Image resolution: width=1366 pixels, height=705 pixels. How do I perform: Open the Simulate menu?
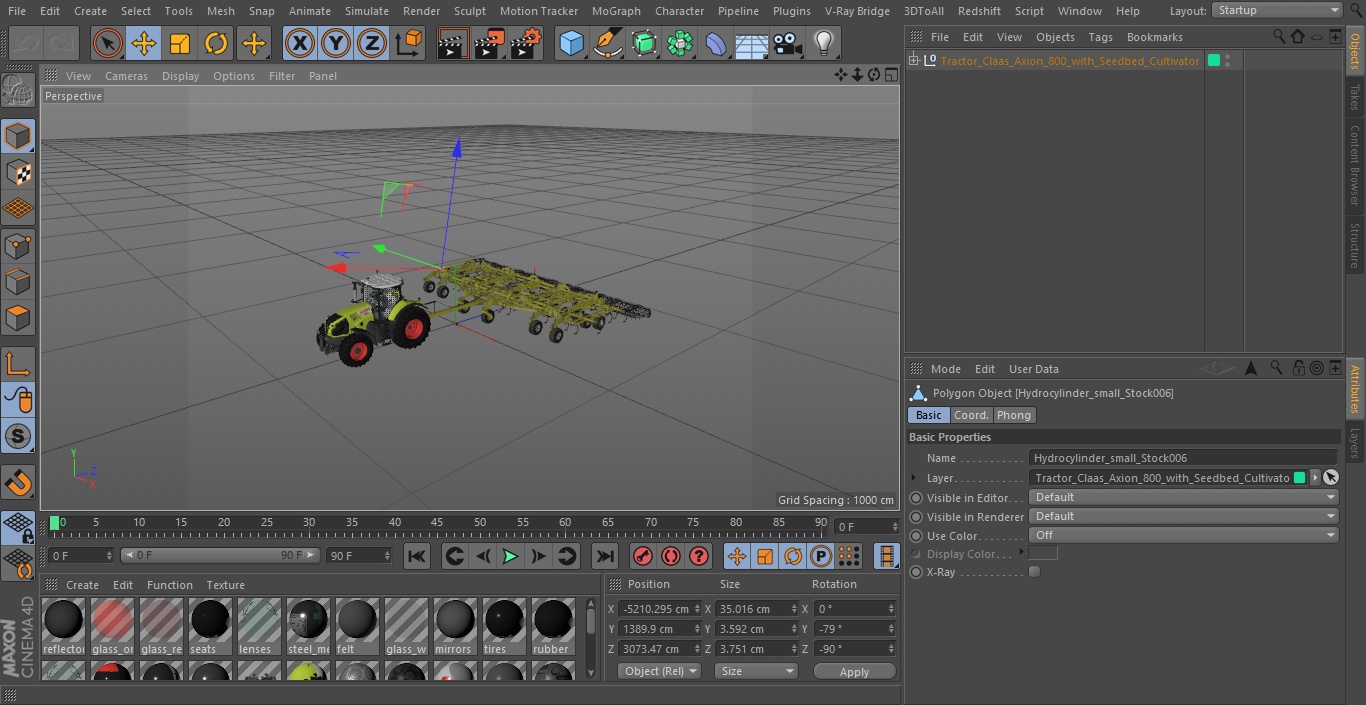[366, 11]
